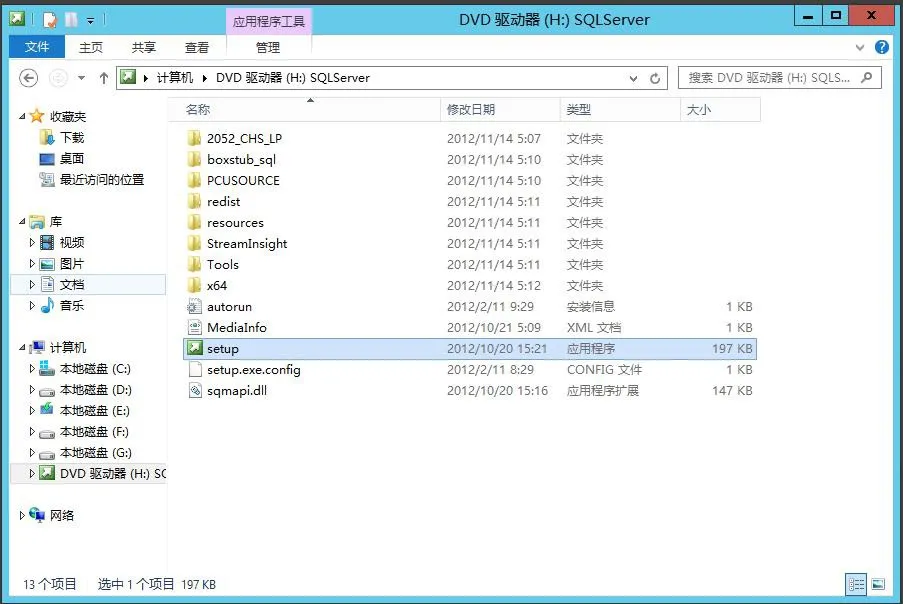903x604 pixels.
Task: Click the autorun 安装信息 file icon
Action: pyautogui.click(x=195, y=306)
